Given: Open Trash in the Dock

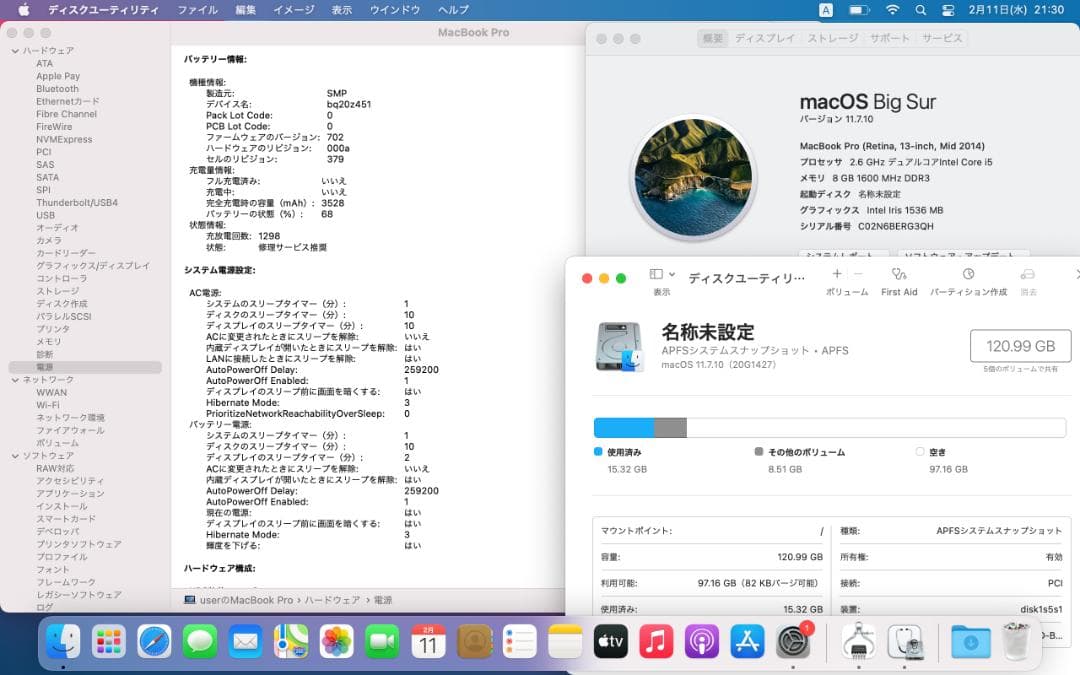Looking at the screenshot, I should (x=1016, y=641).
